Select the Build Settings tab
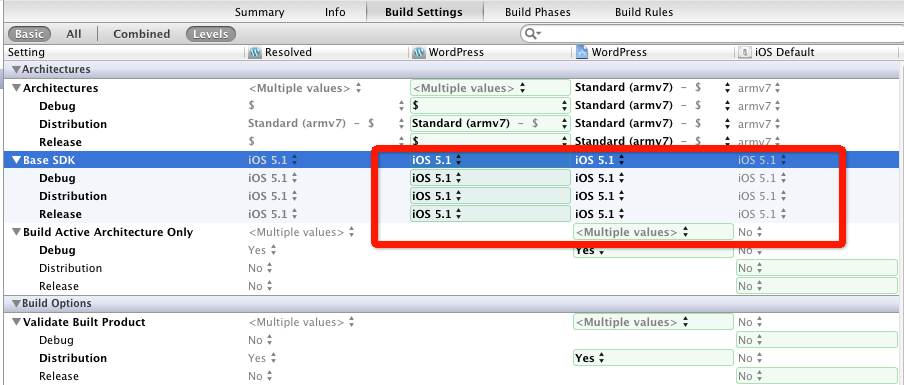 424,12
